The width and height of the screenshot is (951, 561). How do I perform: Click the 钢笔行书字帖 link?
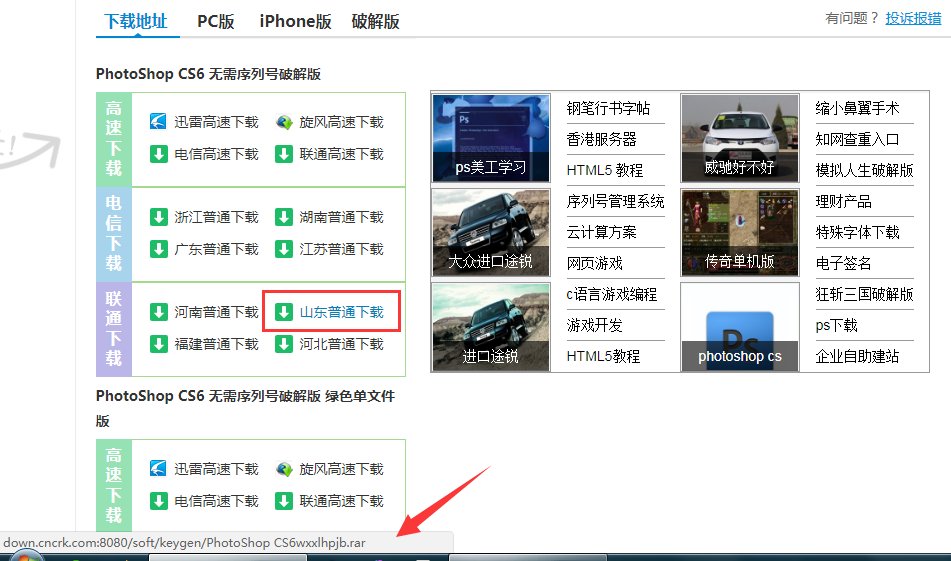pos(608,108)
